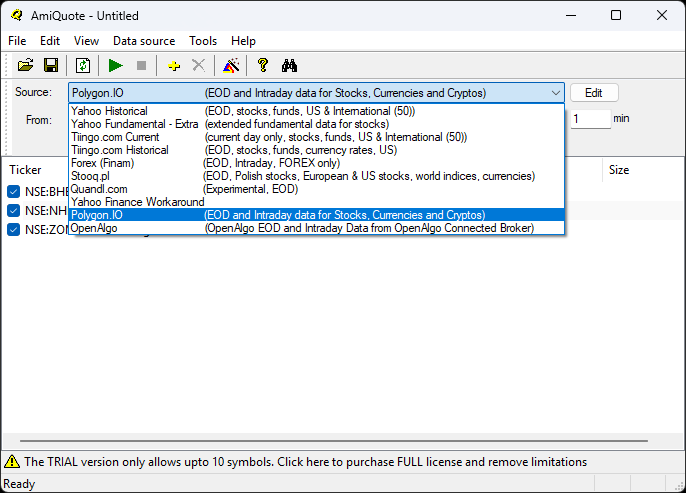Click the Open file folder icon
The width and height of the screenshot is (686, 493).
[25, 66]
